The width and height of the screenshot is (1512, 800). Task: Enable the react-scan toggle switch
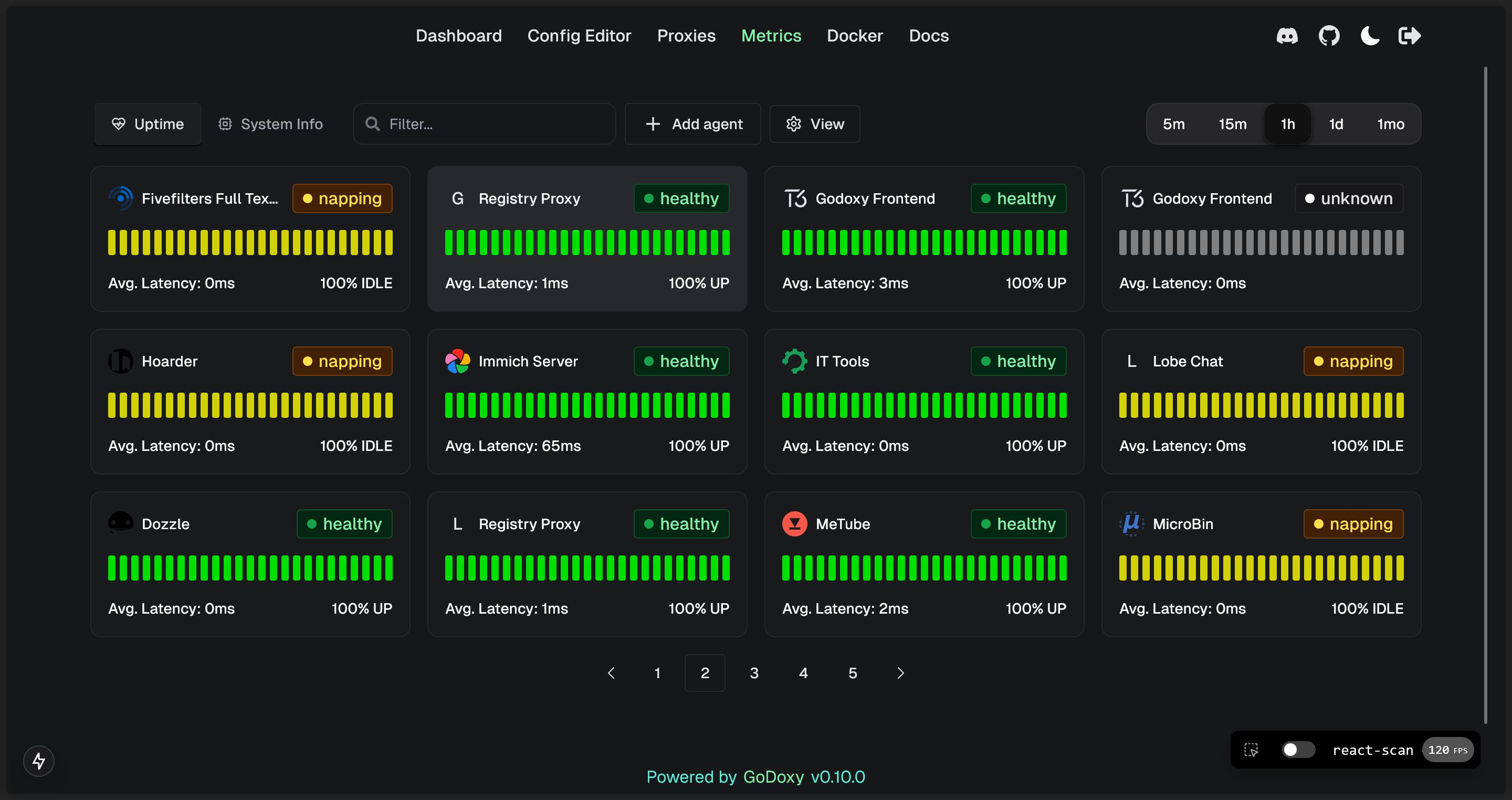(x=1298, y=750)
